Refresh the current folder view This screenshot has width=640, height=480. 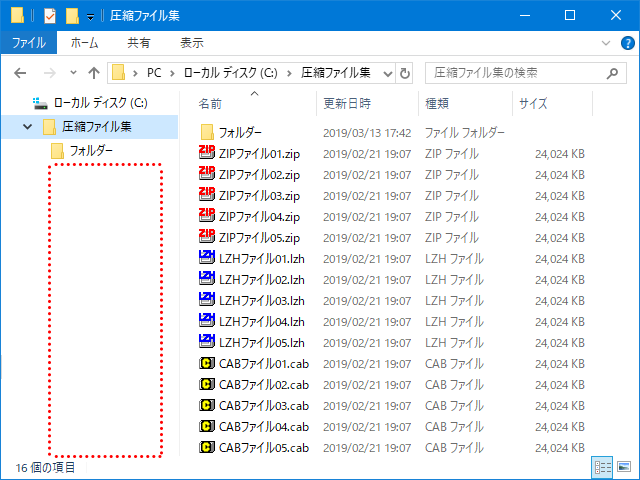click(x=405, y=73)
